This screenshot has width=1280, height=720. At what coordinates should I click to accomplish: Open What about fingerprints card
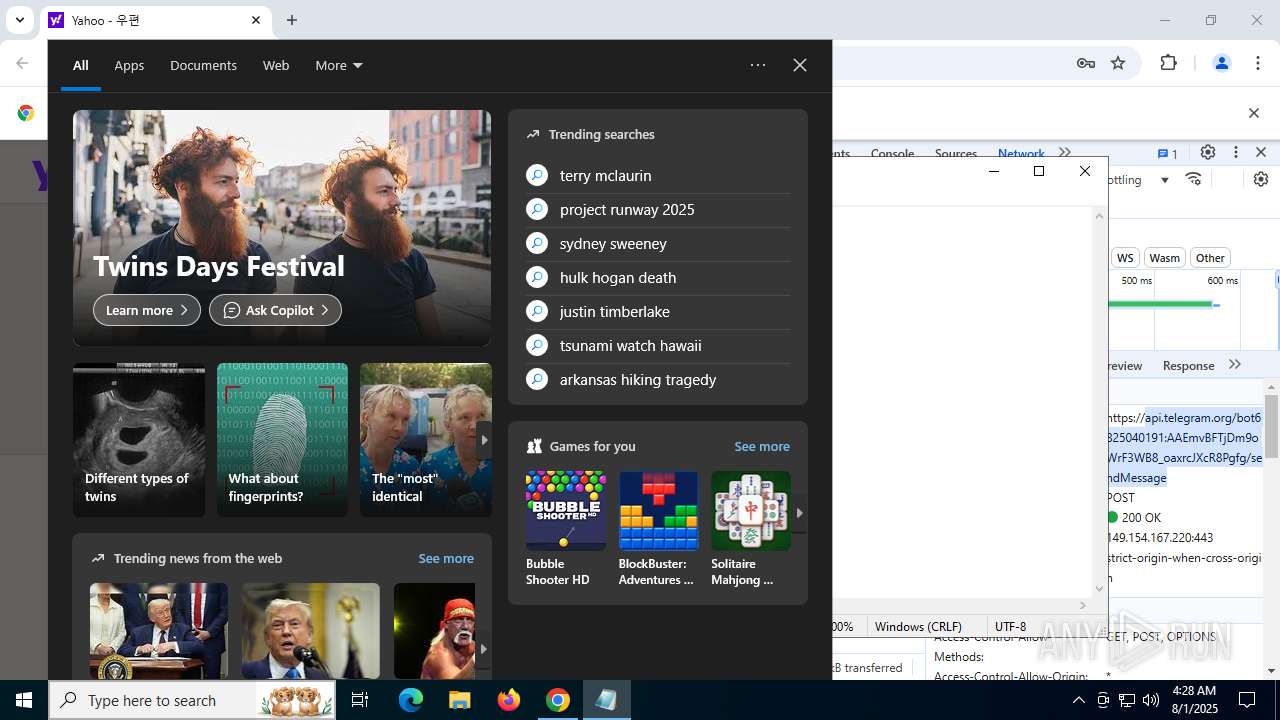pos(282,440)
